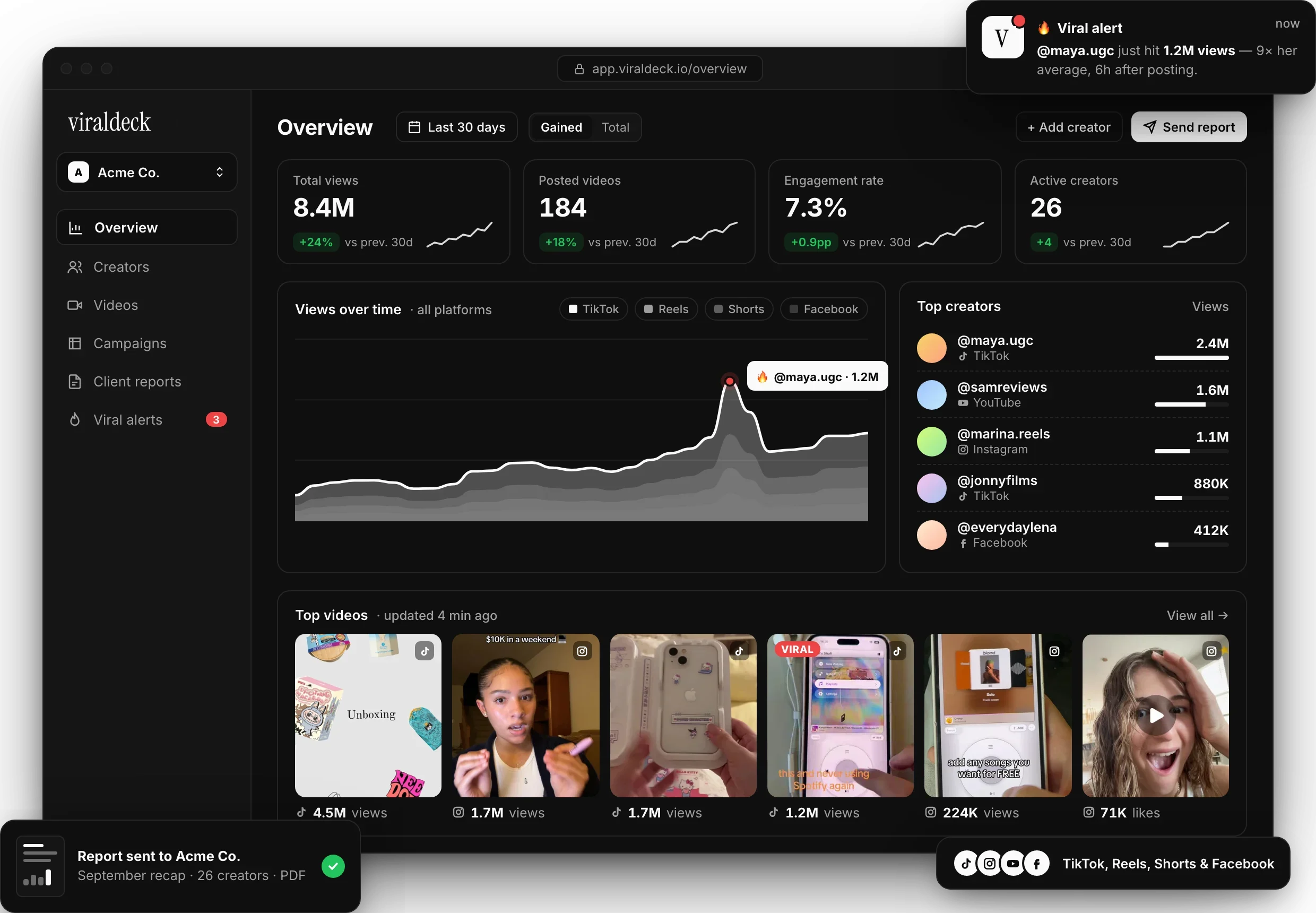Open the View all videos link
This screenshot has width=1316, height=913.
click(x=1197, y=616)
